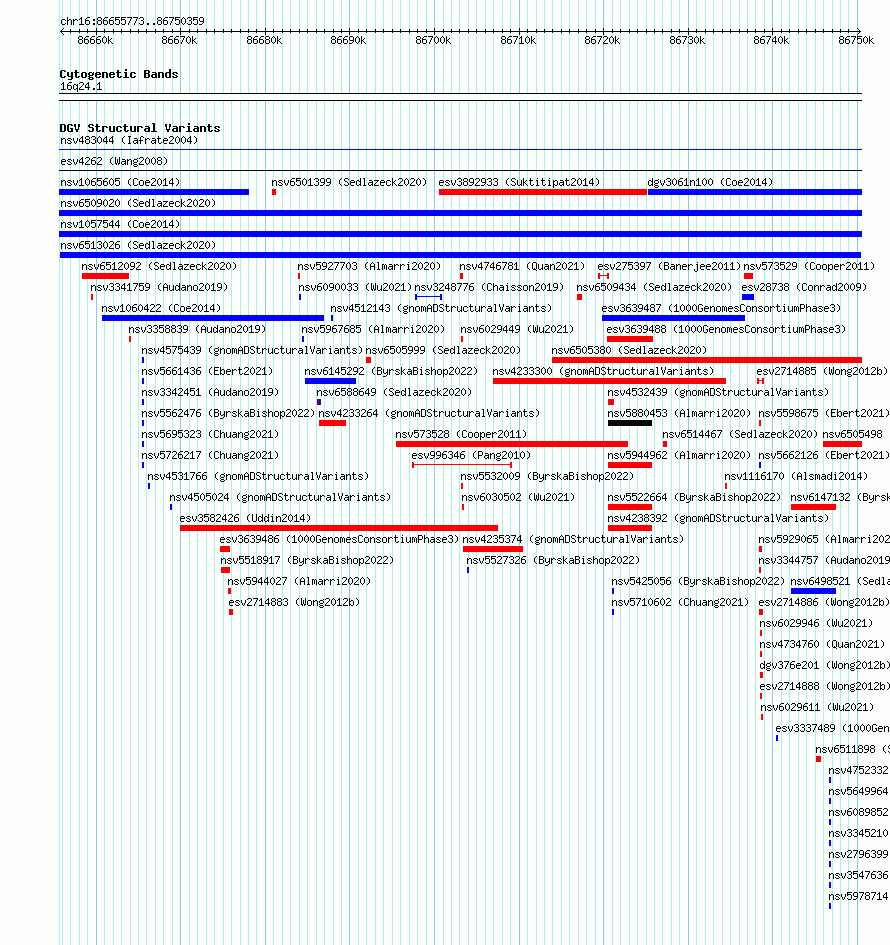890x945 pixels.
Task: Click the esv3892933 (Suktitipat2014) red bar
Action: pyautogui.click(x=542, y=192)
